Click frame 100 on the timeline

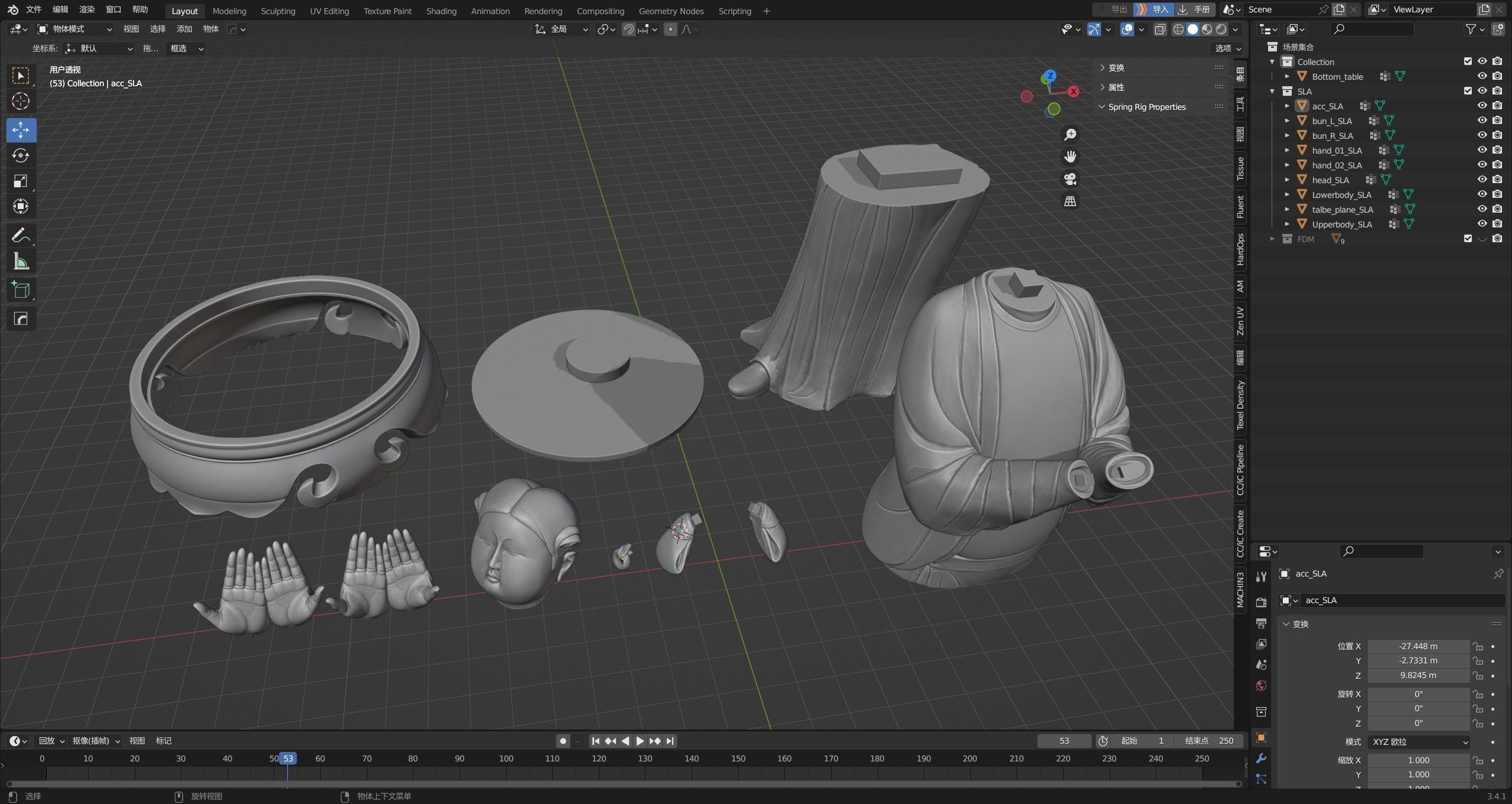(x=506, y=759)
